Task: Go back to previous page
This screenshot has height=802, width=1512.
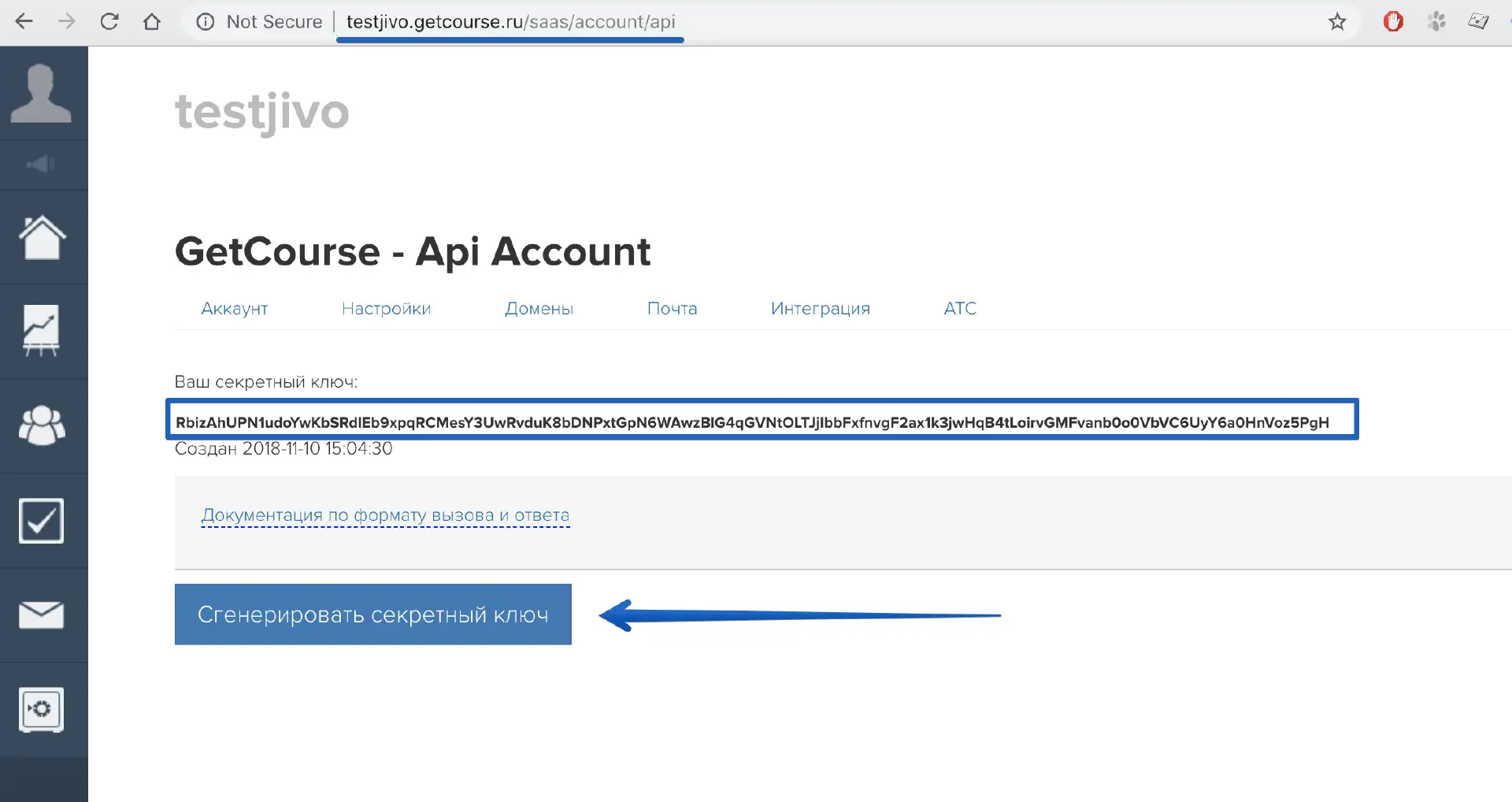Action: pyautogui.click(x=24, y=21)
